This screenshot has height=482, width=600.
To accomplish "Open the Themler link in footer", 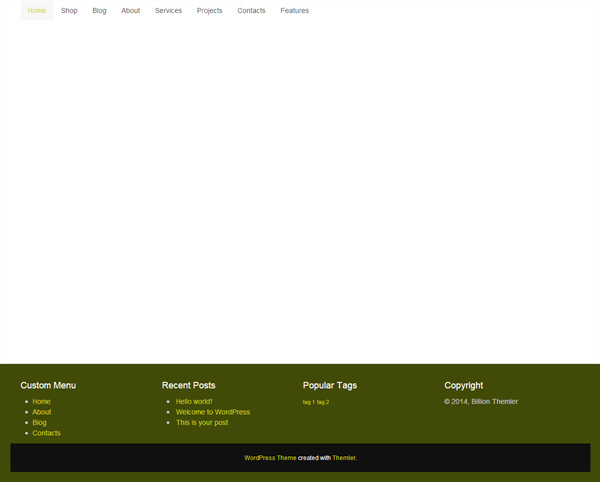I will click(x=344, y=458).
